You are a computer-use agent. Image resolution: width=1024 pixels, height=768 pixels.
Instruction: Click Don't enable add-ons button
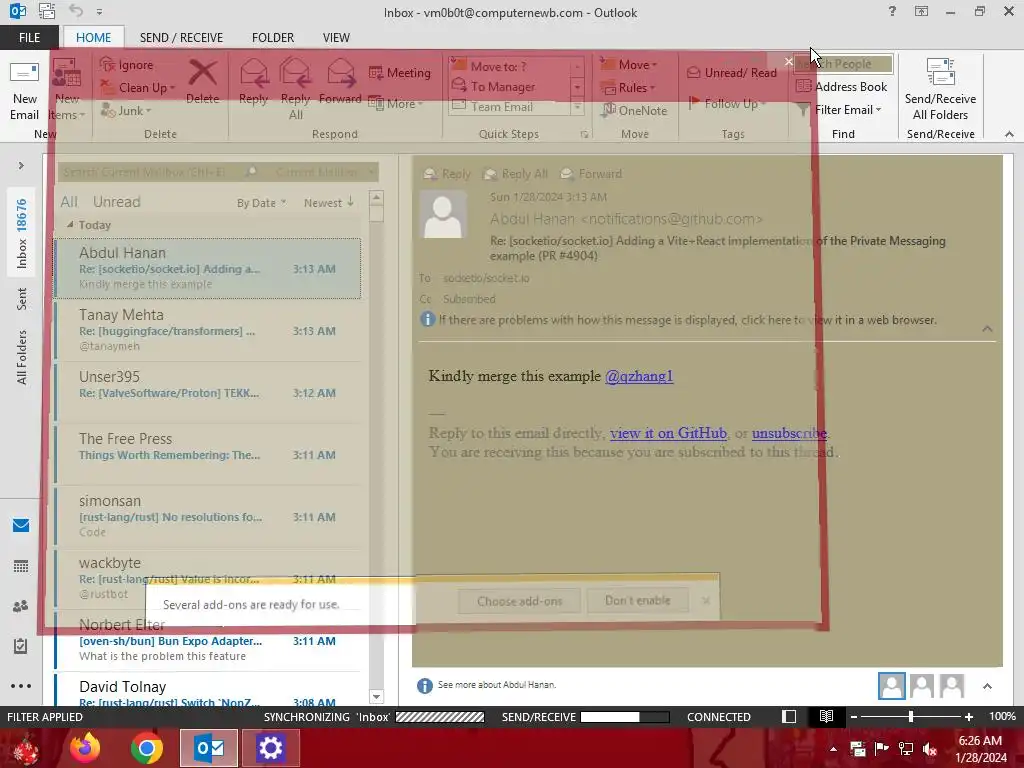[x=637, y=600]
